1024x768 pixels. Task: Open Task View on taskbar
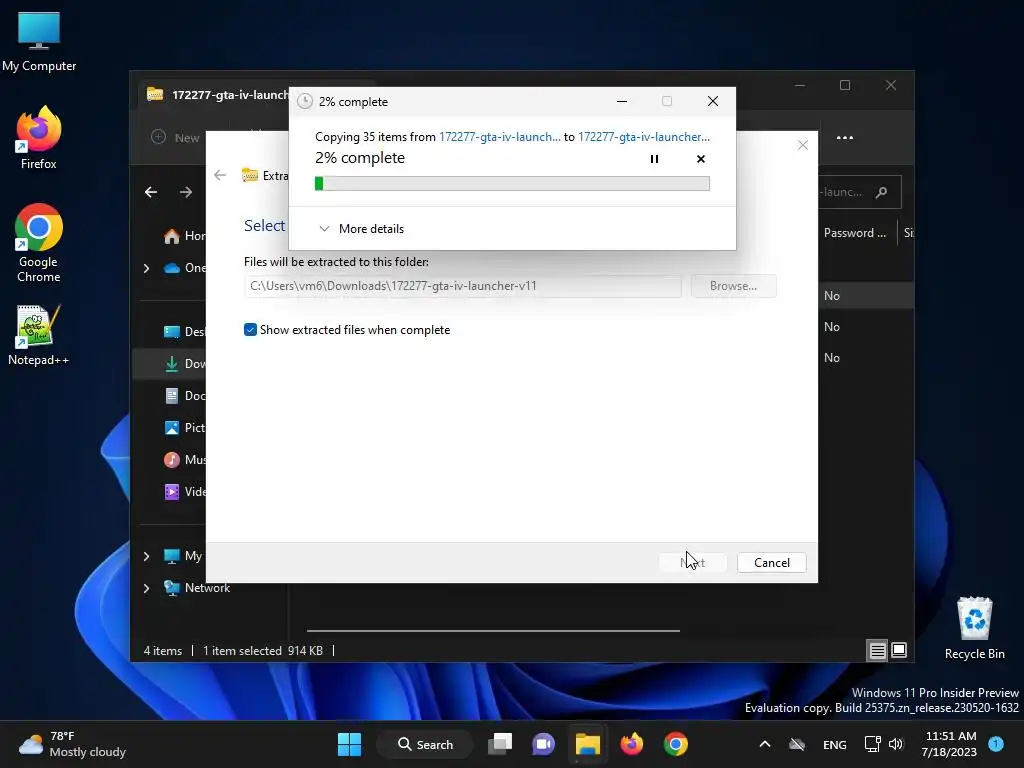[x=501, y=744]
